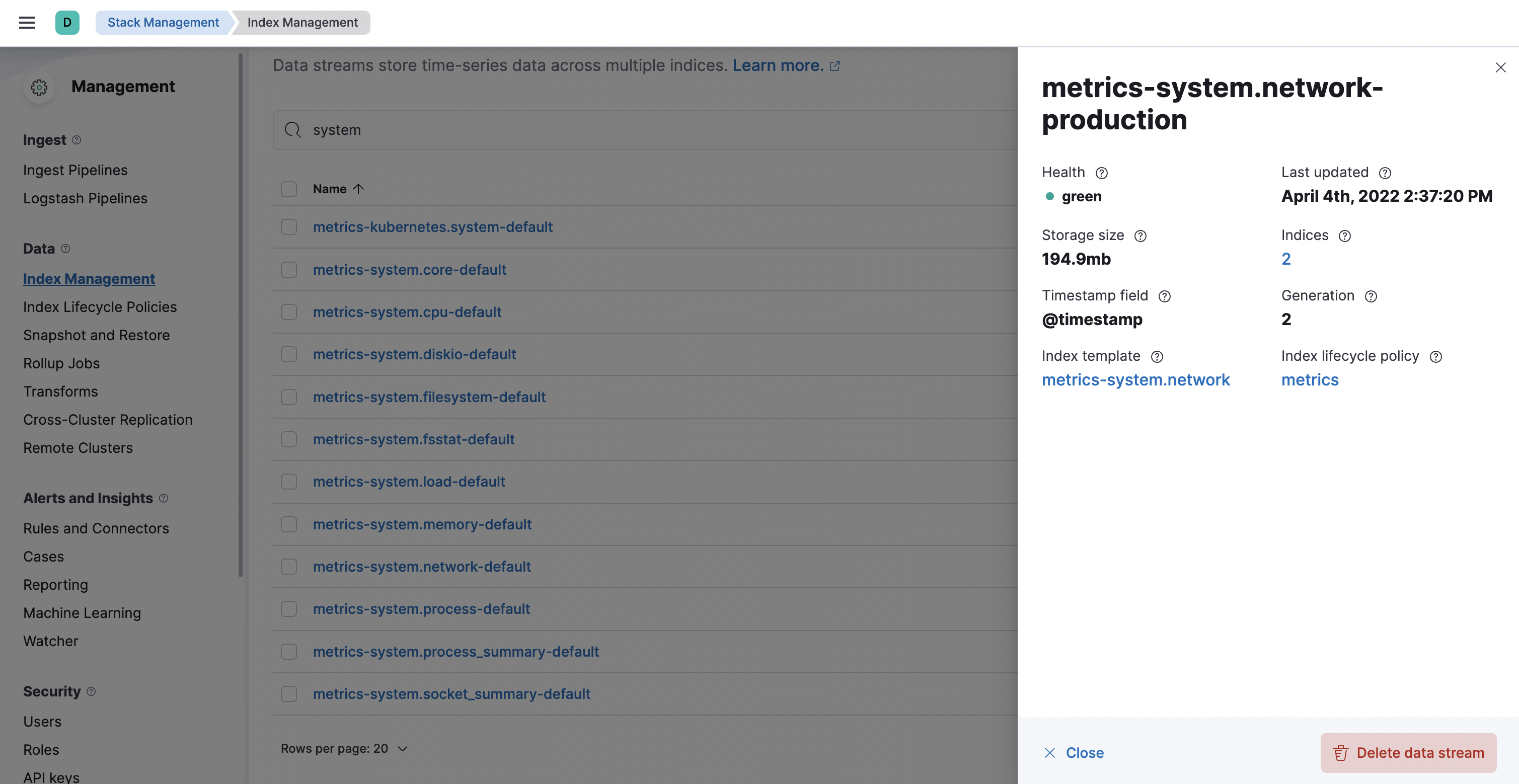This screenshot has height=784, width=1519.
Task: Click the Timestamp field help icon
Action: point(1164,296)
